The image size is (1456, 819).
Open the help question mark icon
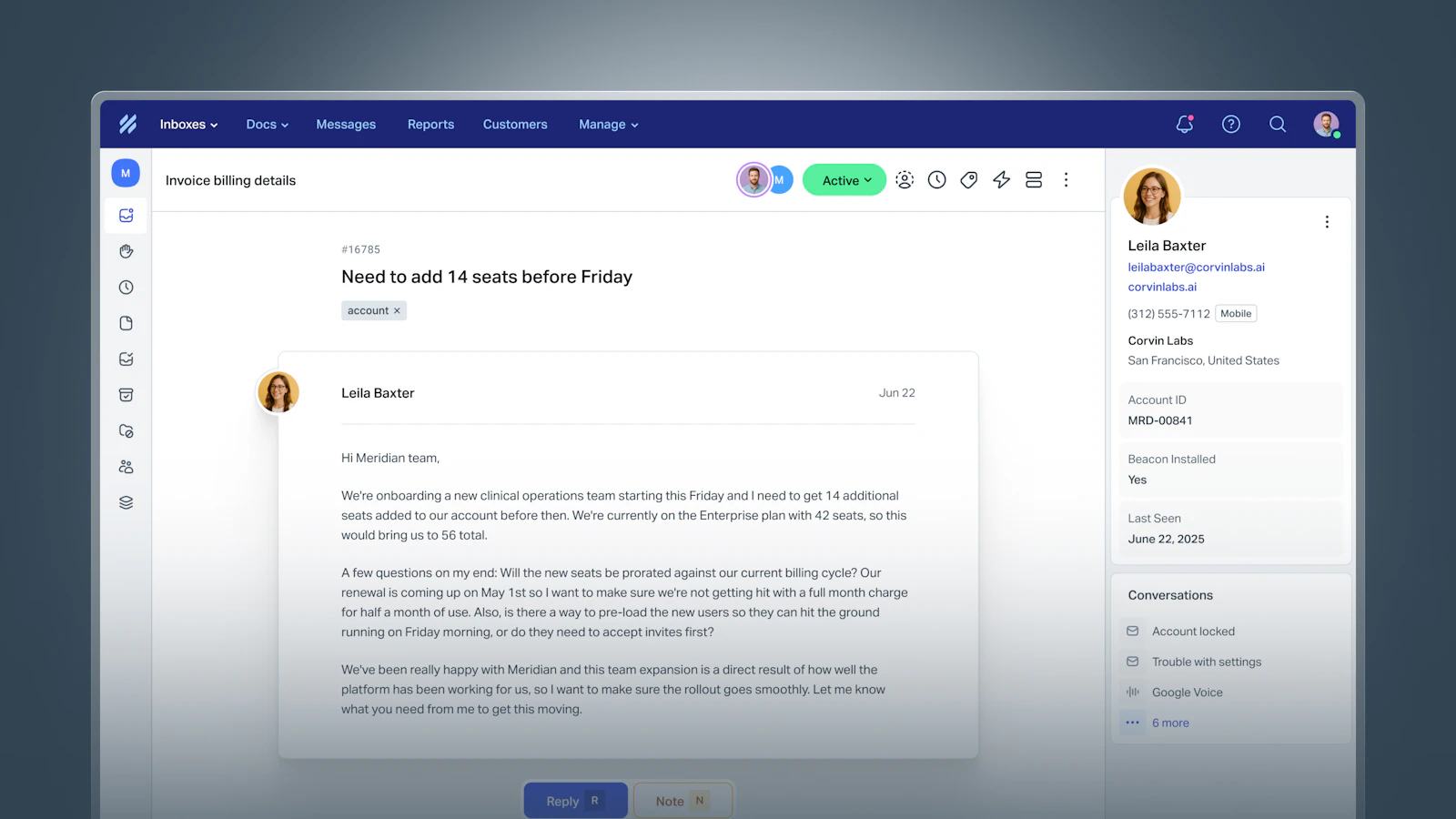click(x=1230, y=124)
